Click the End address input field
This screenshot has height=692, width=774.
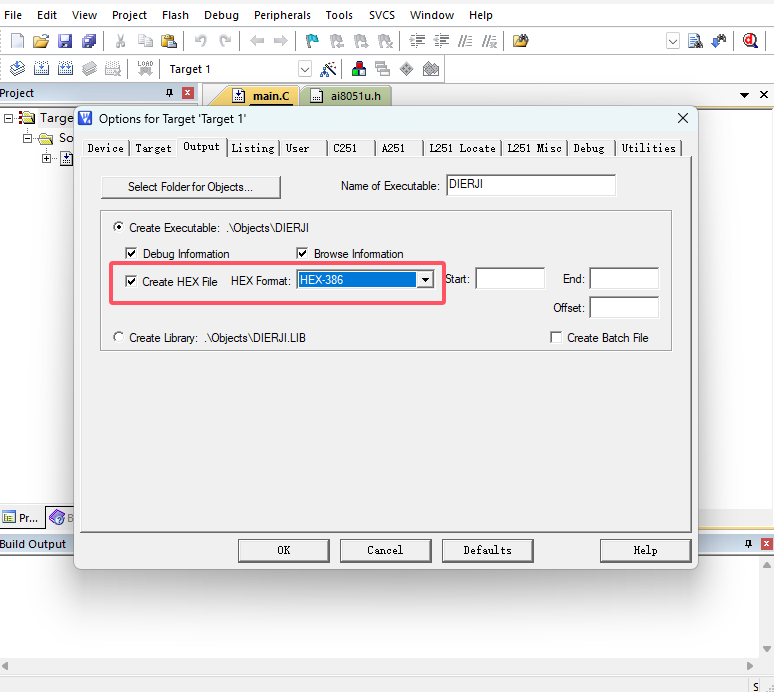[x=624, y=279]
